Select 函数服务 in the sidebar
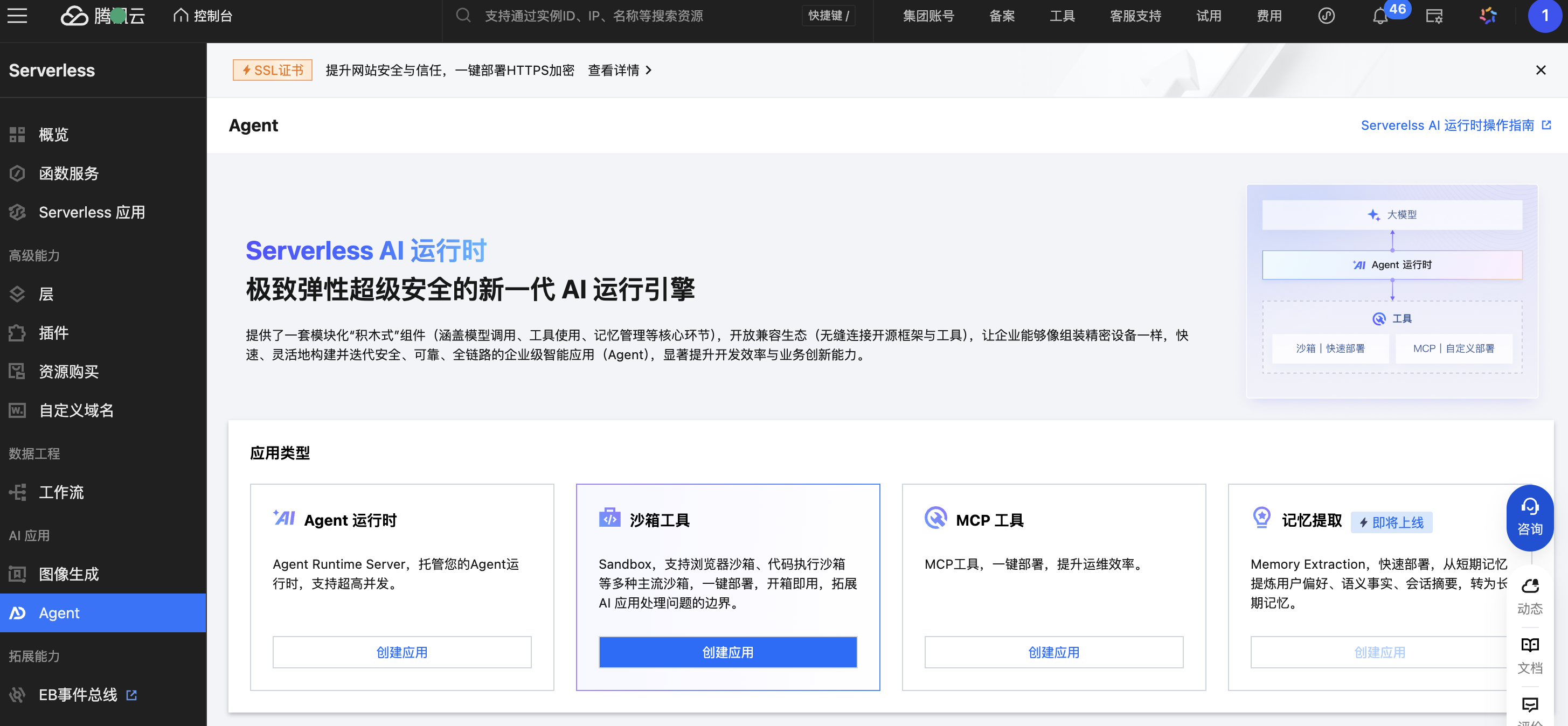The width and height of the screenshot is (1568, 726). pyautogui.click(x=68, y=173)
